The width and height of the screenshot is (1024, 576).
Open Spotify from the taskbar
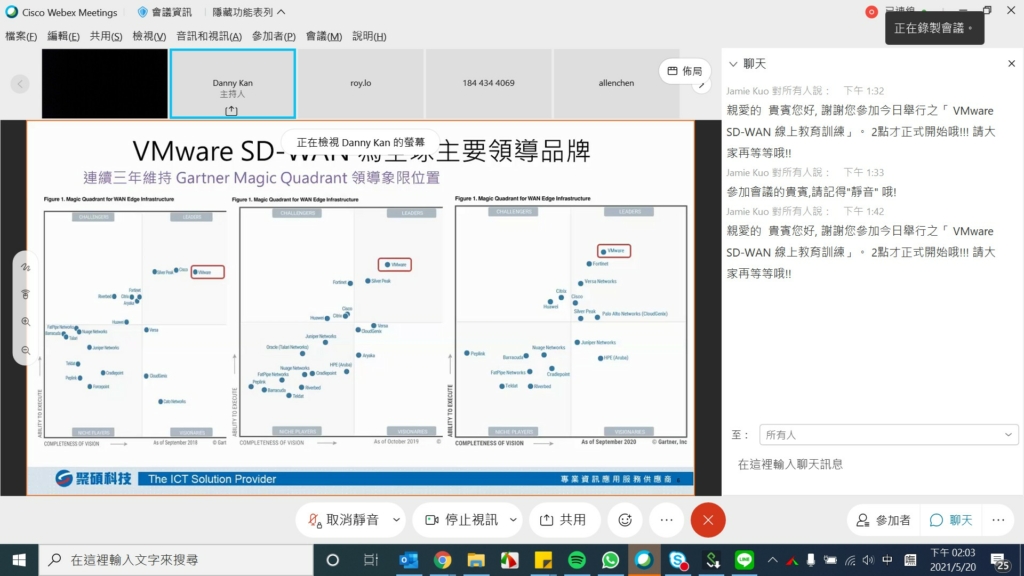click(577, 560)
